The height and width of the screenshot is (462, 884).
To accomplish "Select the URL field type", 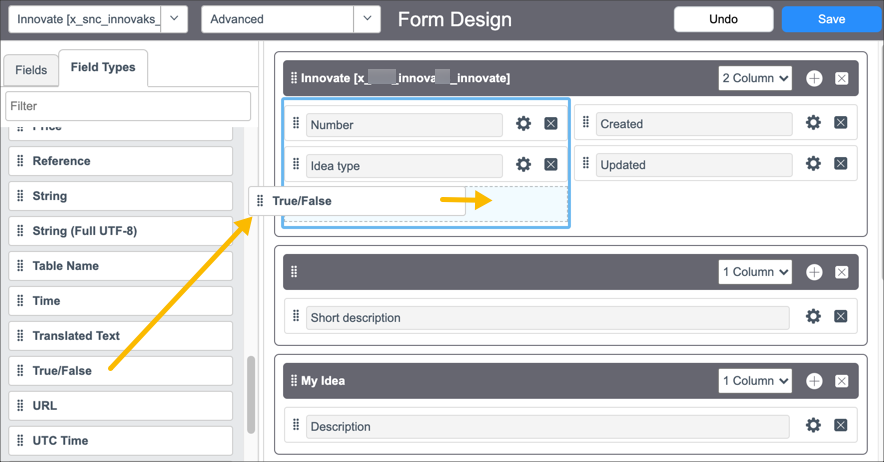I will point(121,406).
